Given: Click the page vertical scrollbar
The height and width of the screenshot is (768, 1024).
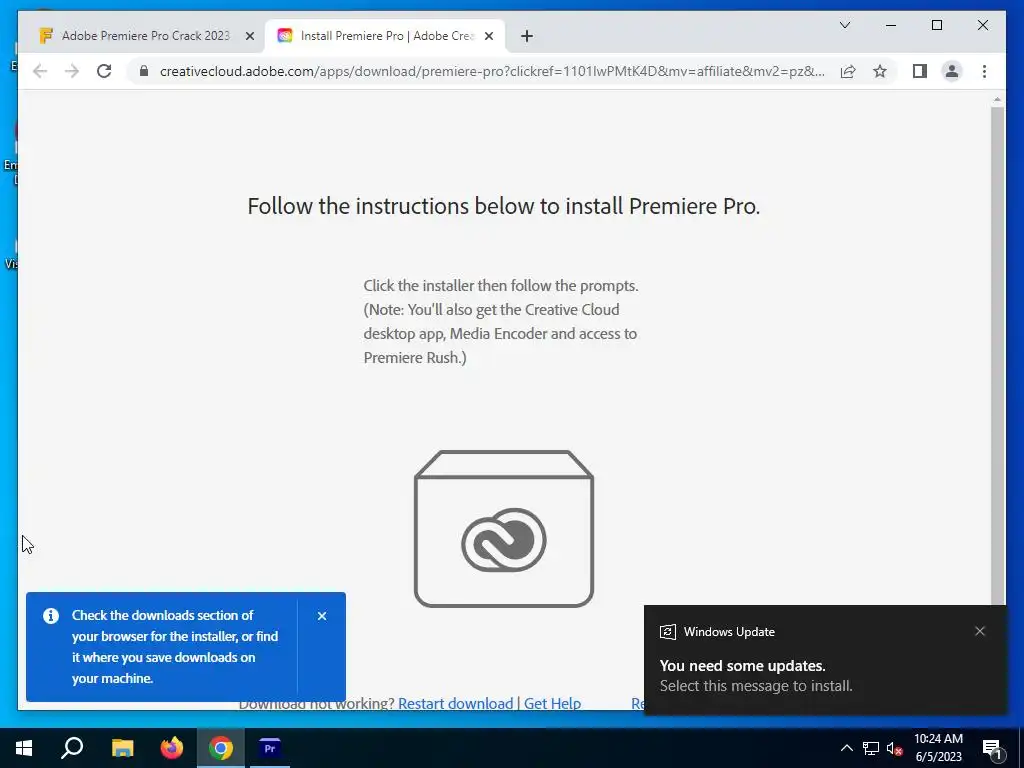Looking at the screenshot, I should [997, 356].
